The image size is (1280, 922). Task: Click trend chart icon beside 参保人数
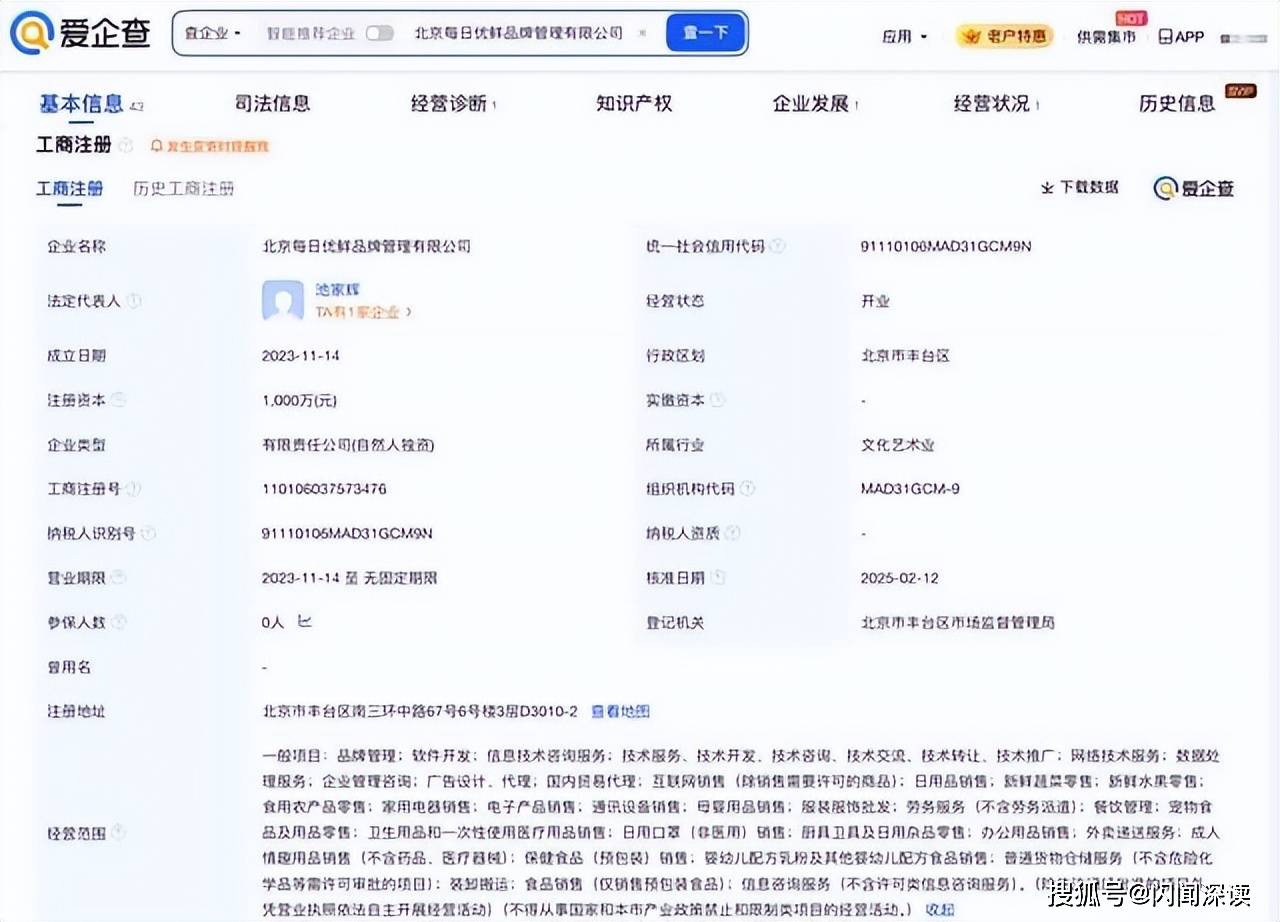click(303, 622)
